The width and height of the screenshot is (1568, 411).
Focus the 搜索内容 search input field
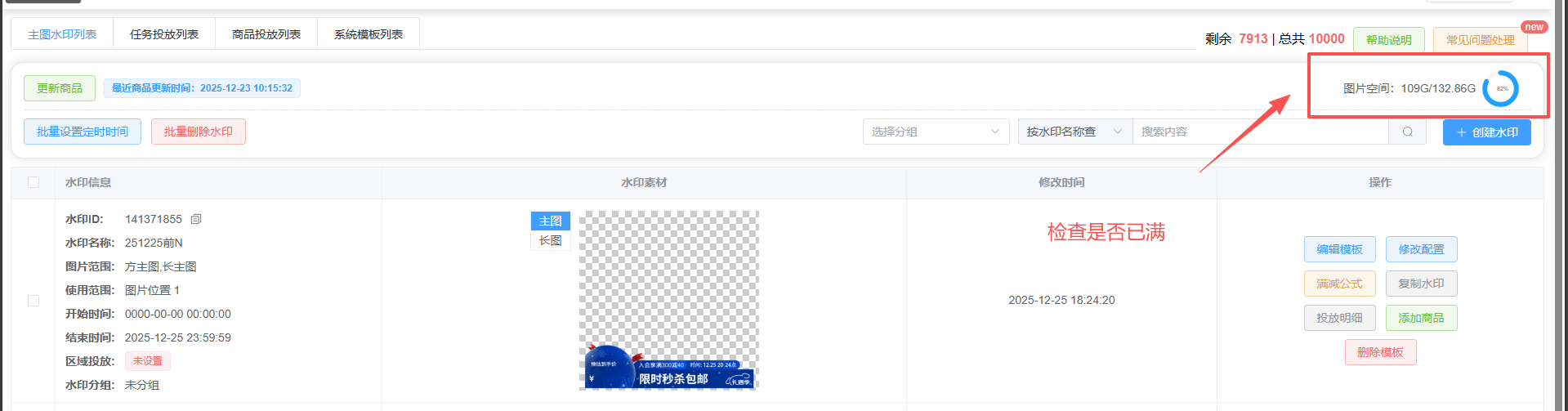[1259, 132]
